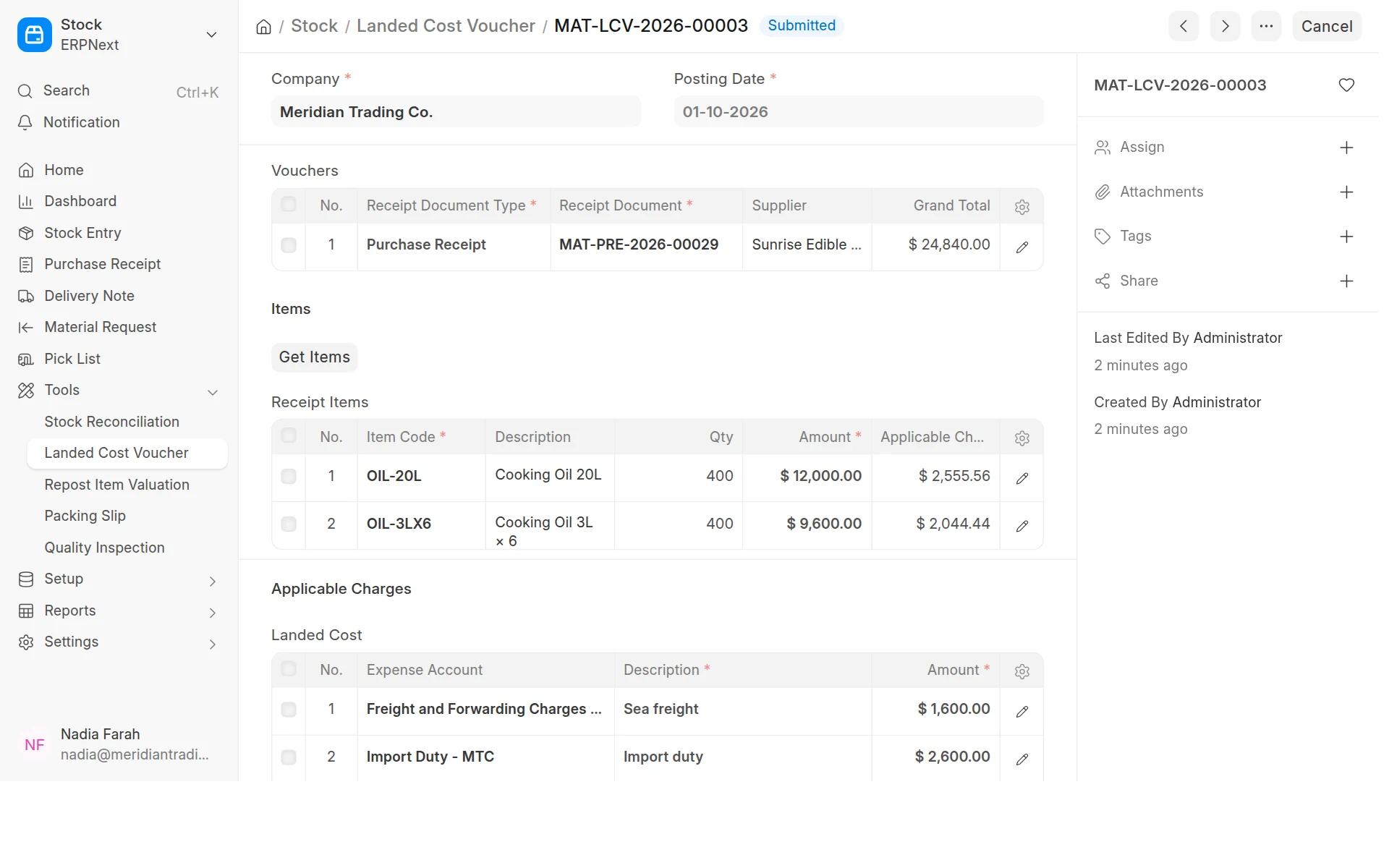1389x868 pixels.
Task: Like this document with the heart icon
Action: tap(1346, 85)
